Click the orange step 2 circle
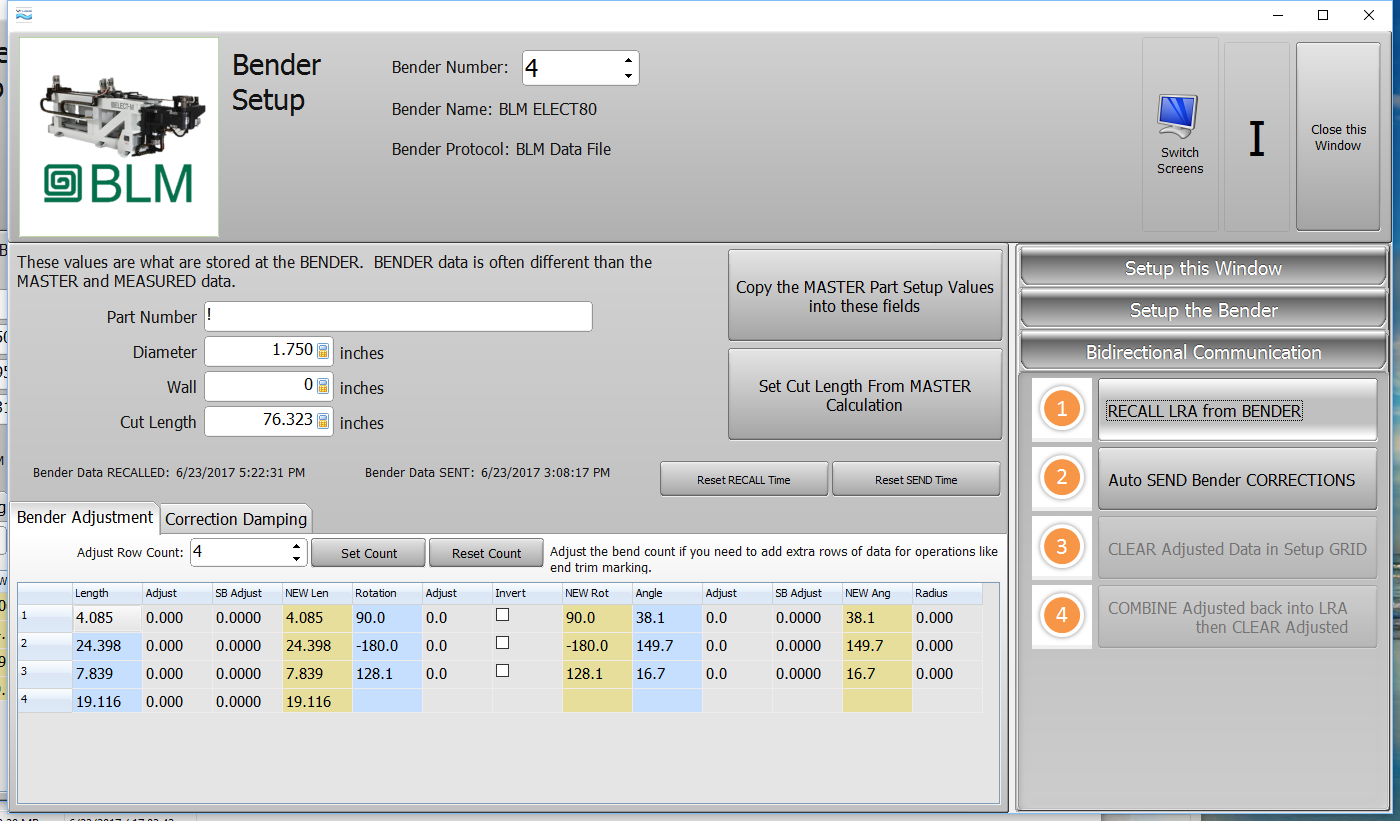This screenshot has height=821, width=1400. [1062, 479]
